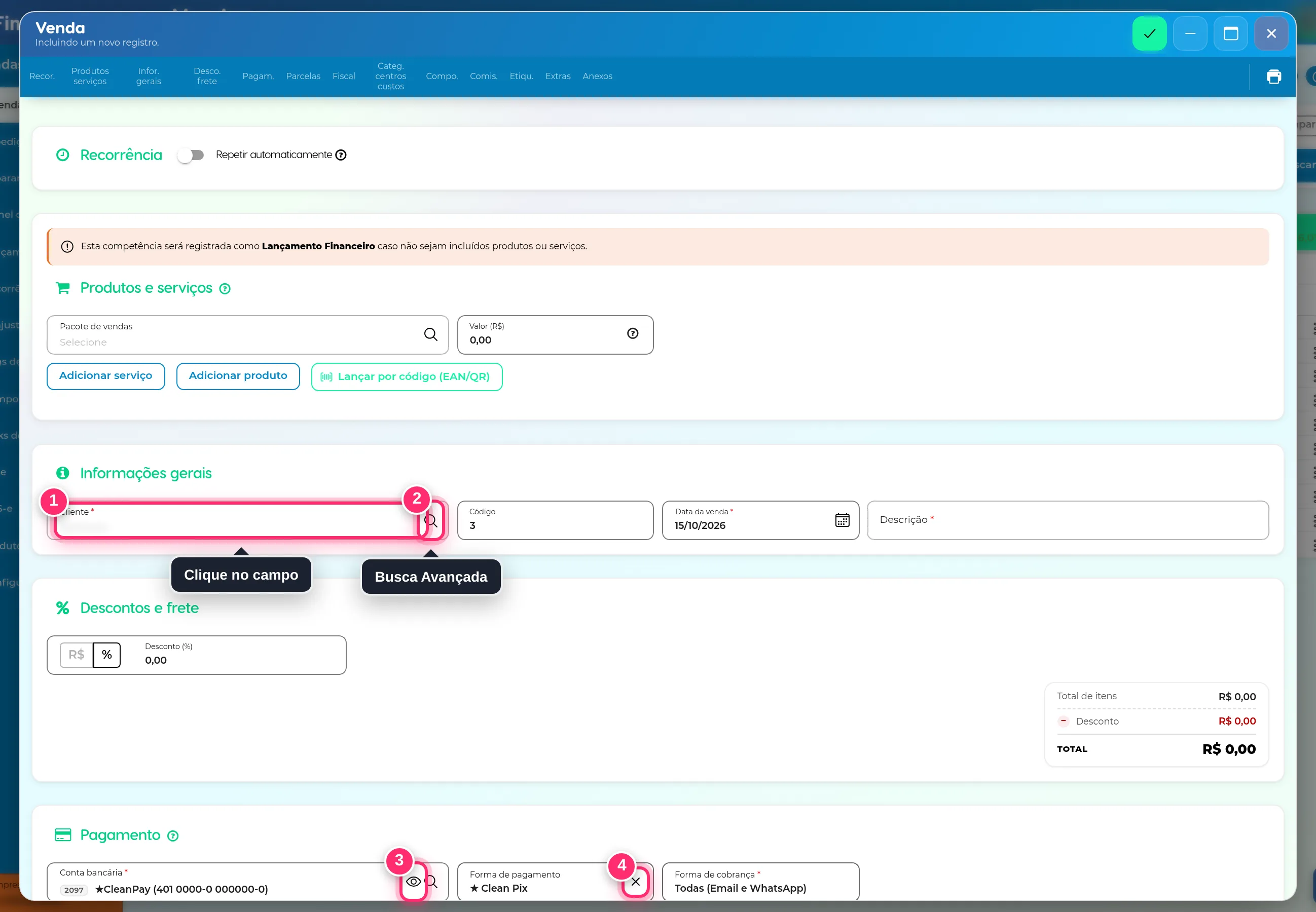Toggle the Repetir automaticamente switch

pos(191,155)
